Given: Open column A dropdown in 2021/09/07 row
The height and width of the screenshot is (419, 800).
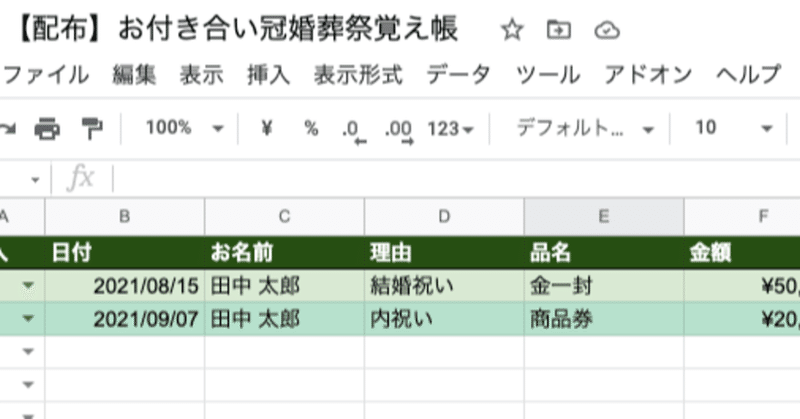Looking at the screenshot, I should (28, 318).
